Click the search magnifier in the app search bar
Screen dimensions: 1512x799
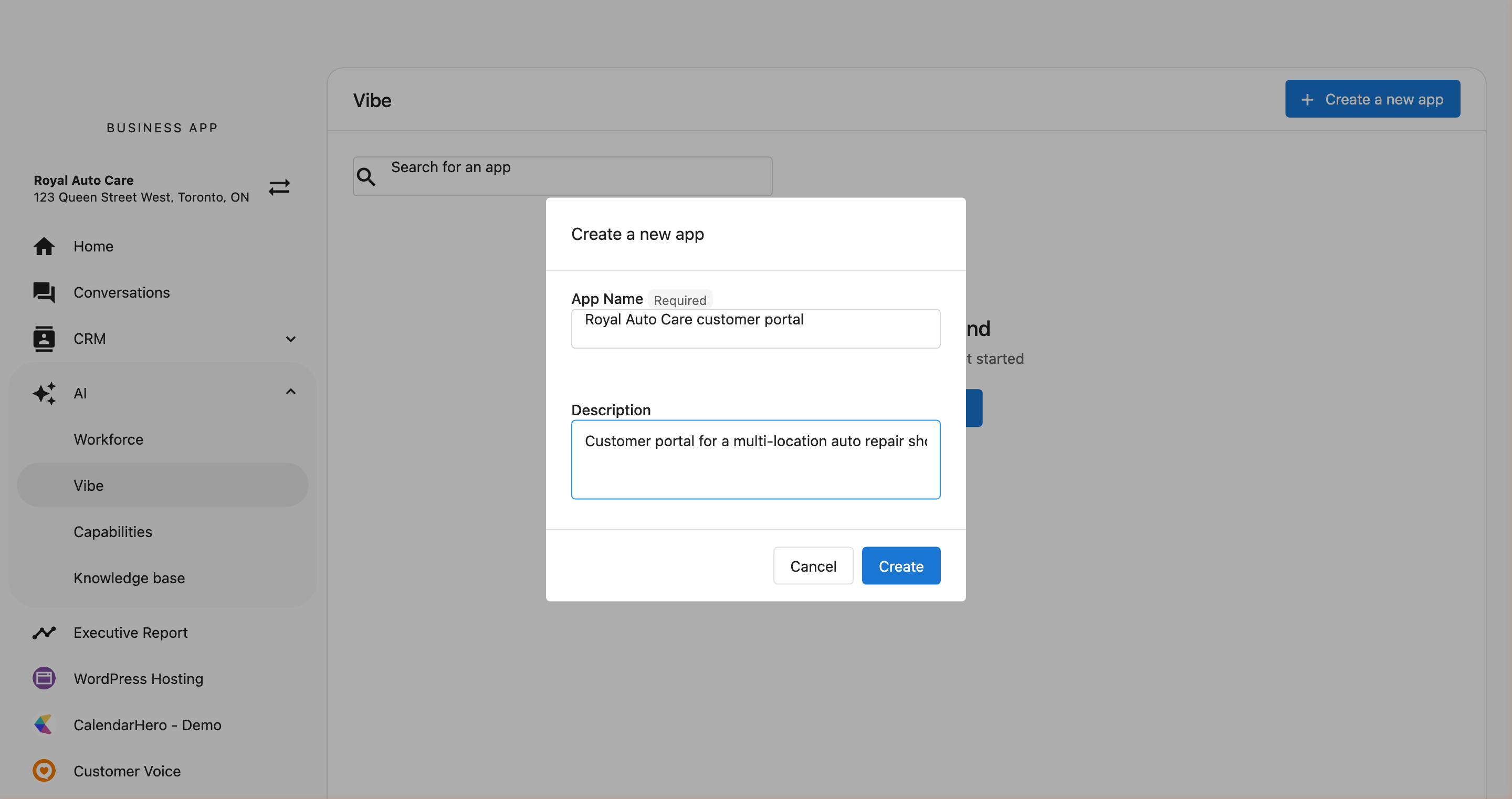click(367, 176)
